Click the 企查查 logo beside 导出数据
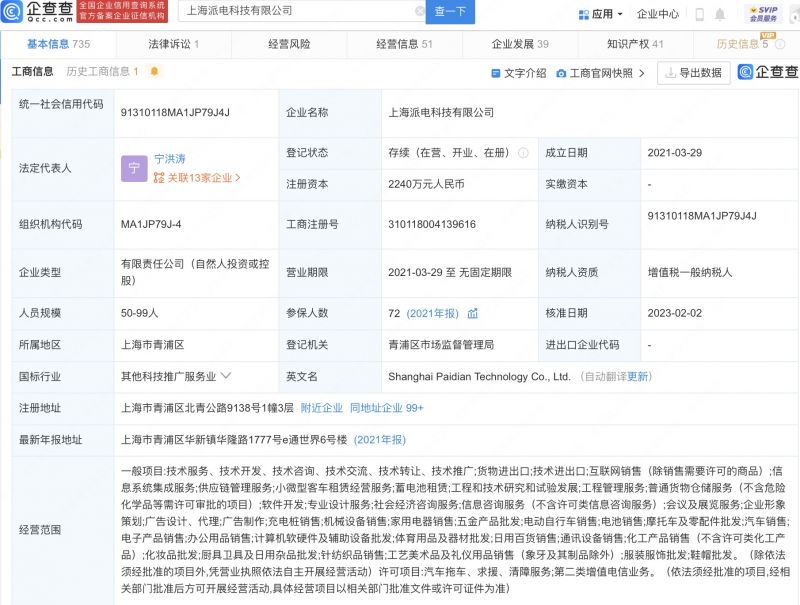This screenshot has height=605, width=800. 768,72
